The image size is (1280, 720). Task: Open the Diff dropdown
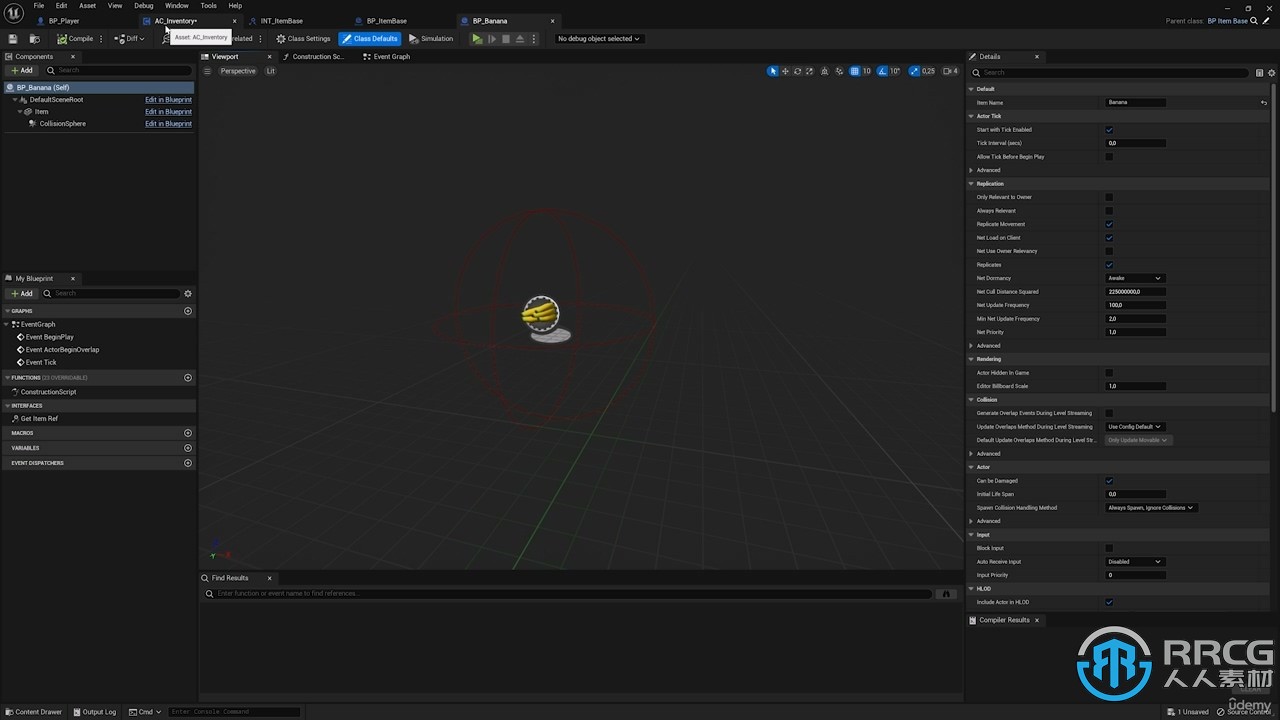(129, 39)
